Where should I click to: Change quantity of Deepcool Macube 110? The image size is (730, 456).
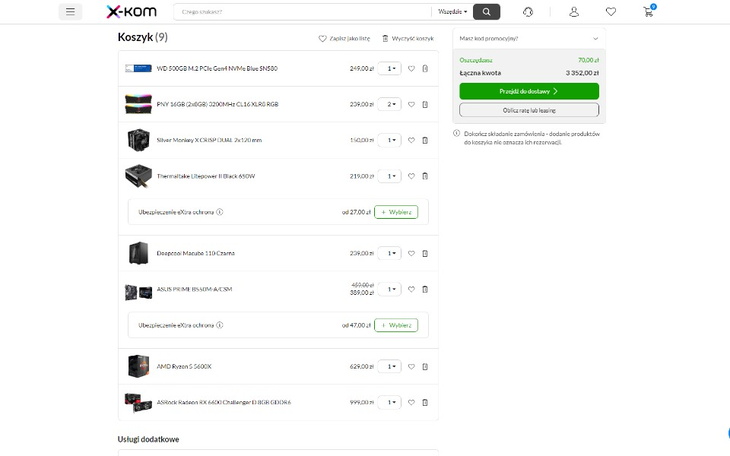coord(389,253)
